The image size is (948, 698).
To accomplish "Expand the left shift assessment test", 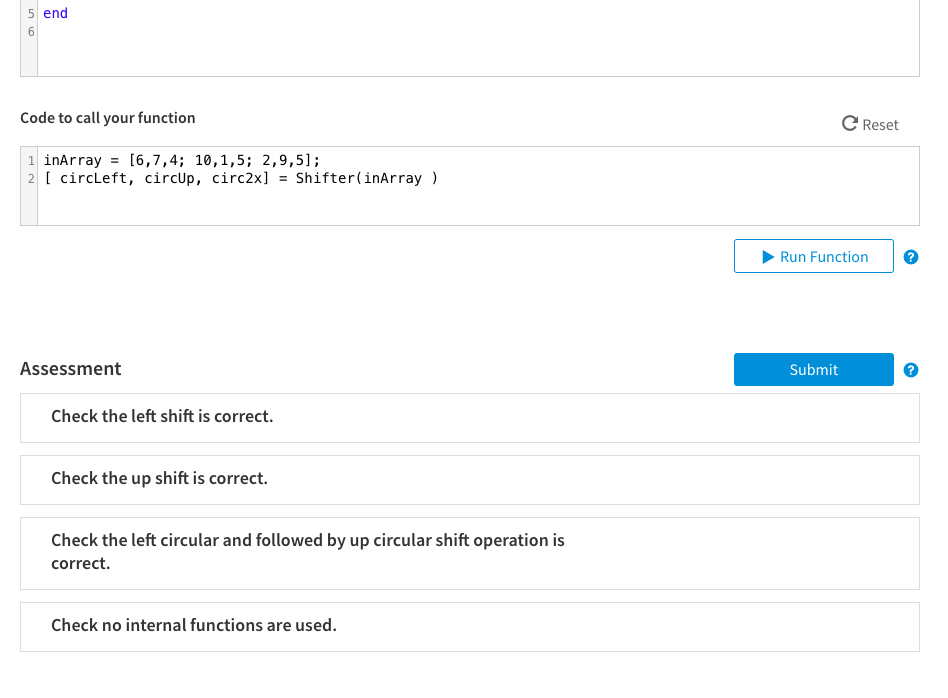I will click(x=470, y=417).
